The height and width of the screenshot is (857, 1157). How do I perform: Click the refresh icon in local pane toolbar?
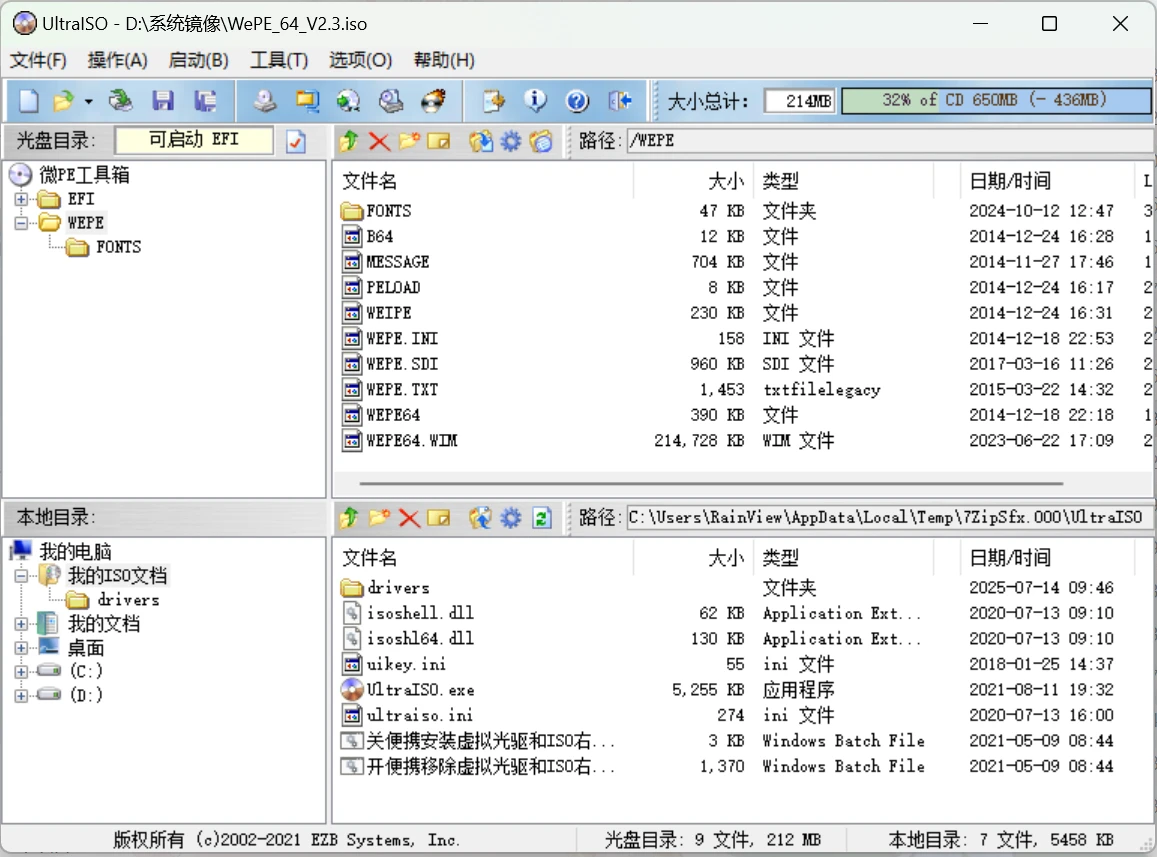coord(541,518)
